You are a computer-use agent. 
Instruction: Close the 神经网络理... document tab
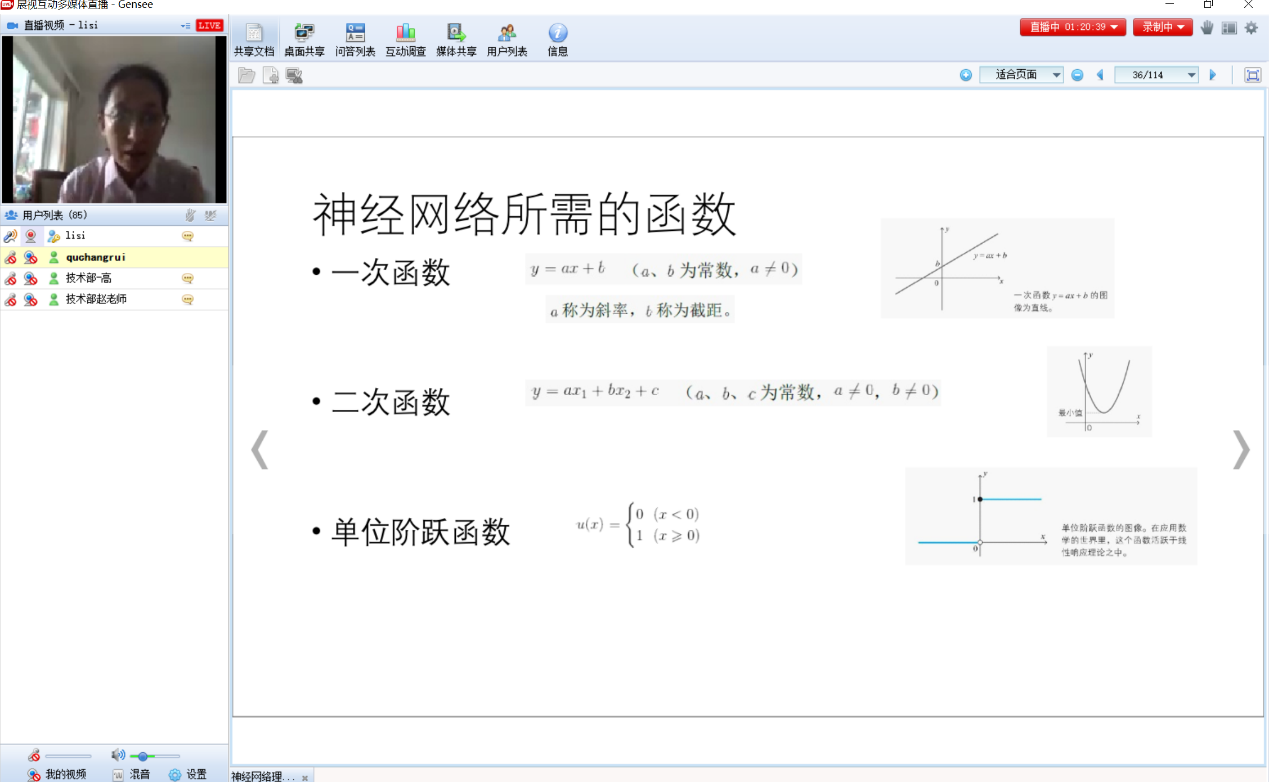305,777
